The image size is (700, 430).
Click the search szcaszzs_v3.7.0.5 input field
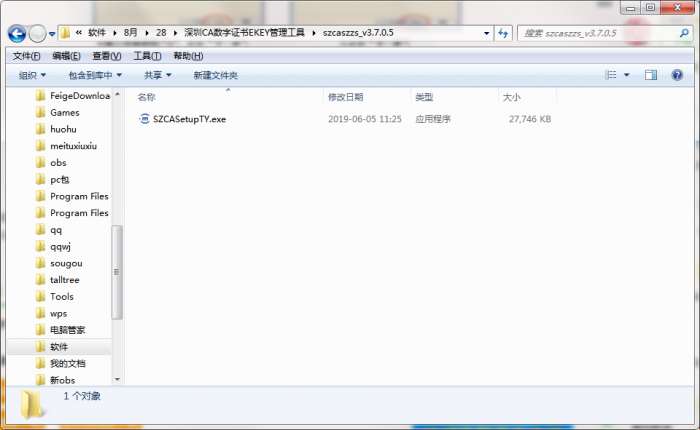tap(598, 33)
